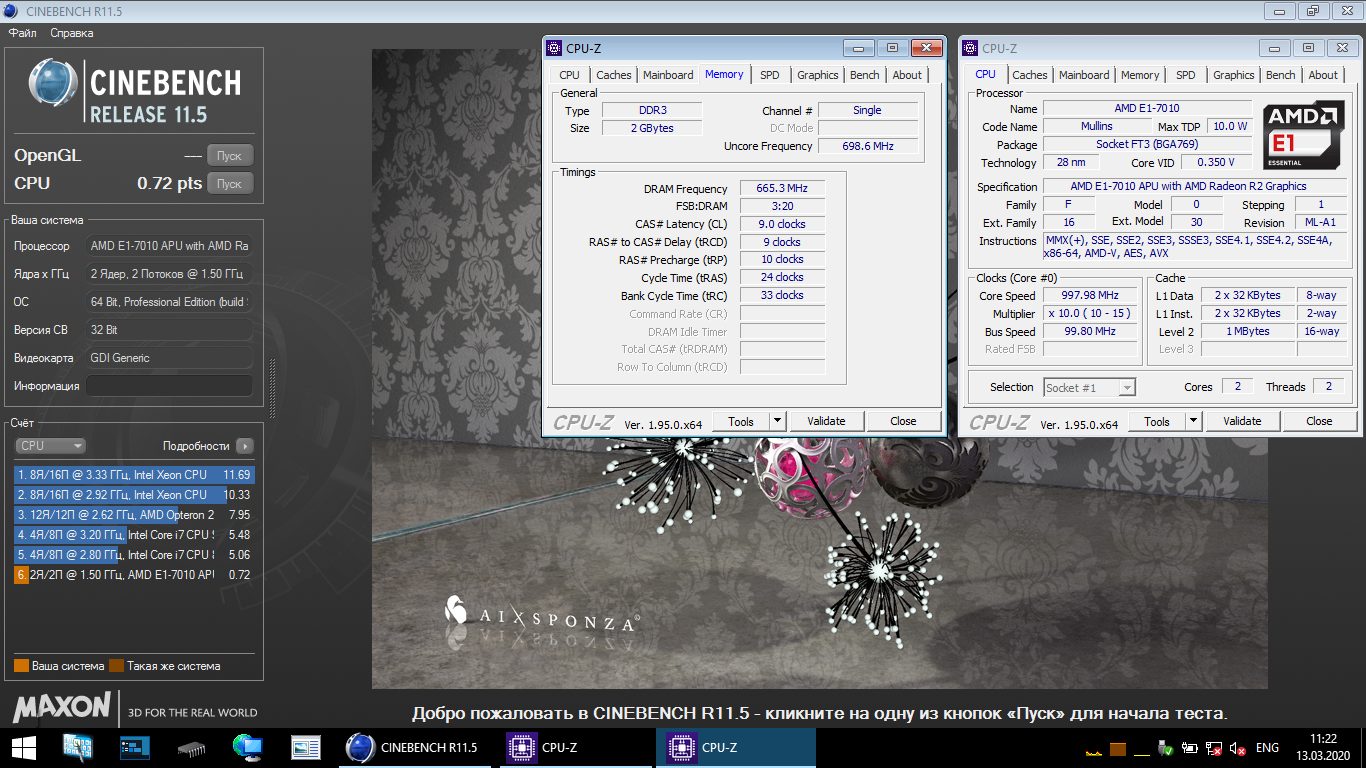Screen dimensions: 1366x768
Task: Open About tab in the CPU window
Action: click(1323, 75)
